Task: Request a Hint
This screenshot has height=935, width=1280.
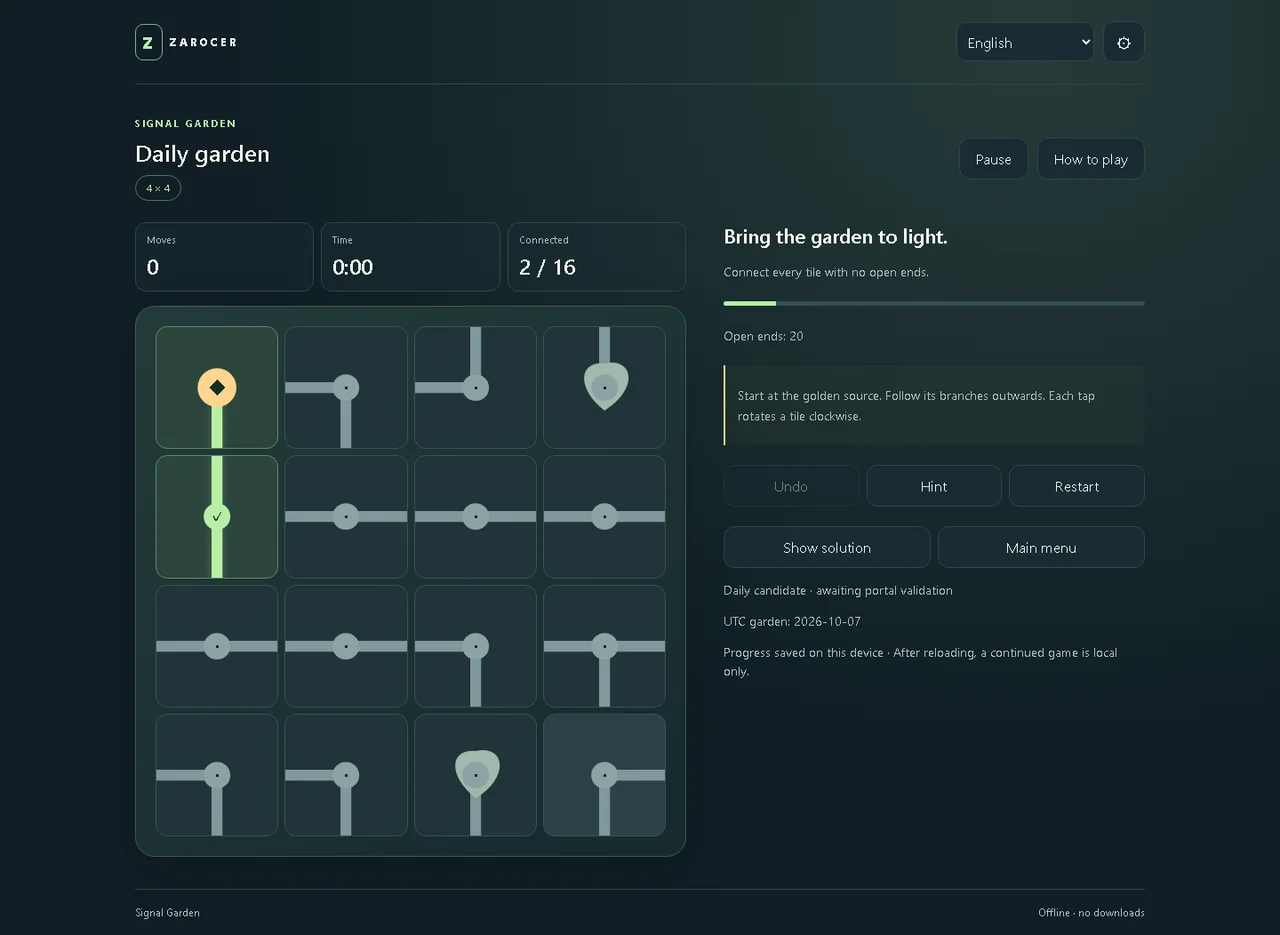Action: click(934, 486)
